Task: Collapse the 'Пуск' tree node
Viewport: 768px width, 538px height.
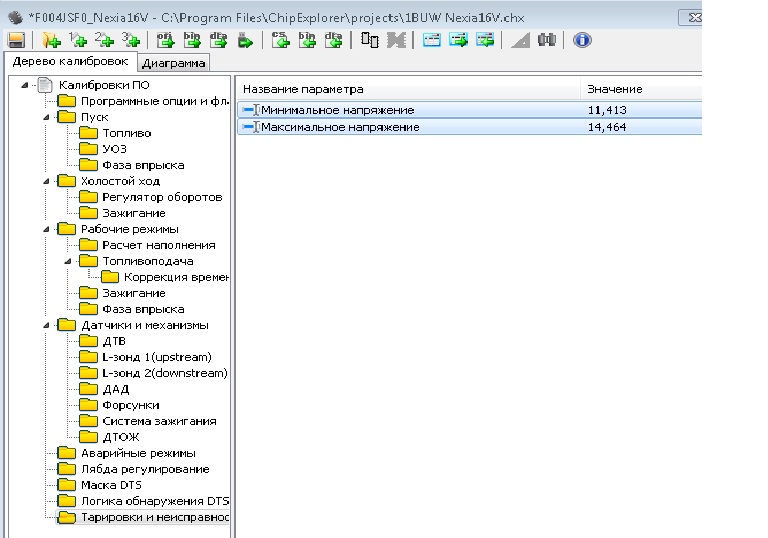Action: point(46,117)
